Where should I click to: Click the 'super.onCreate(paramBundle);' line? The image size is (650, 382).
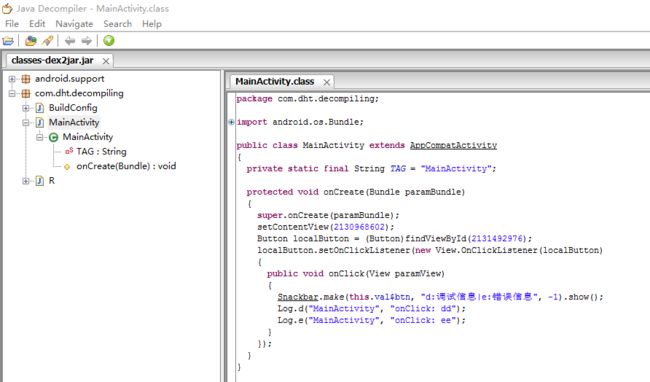point(328,215)
